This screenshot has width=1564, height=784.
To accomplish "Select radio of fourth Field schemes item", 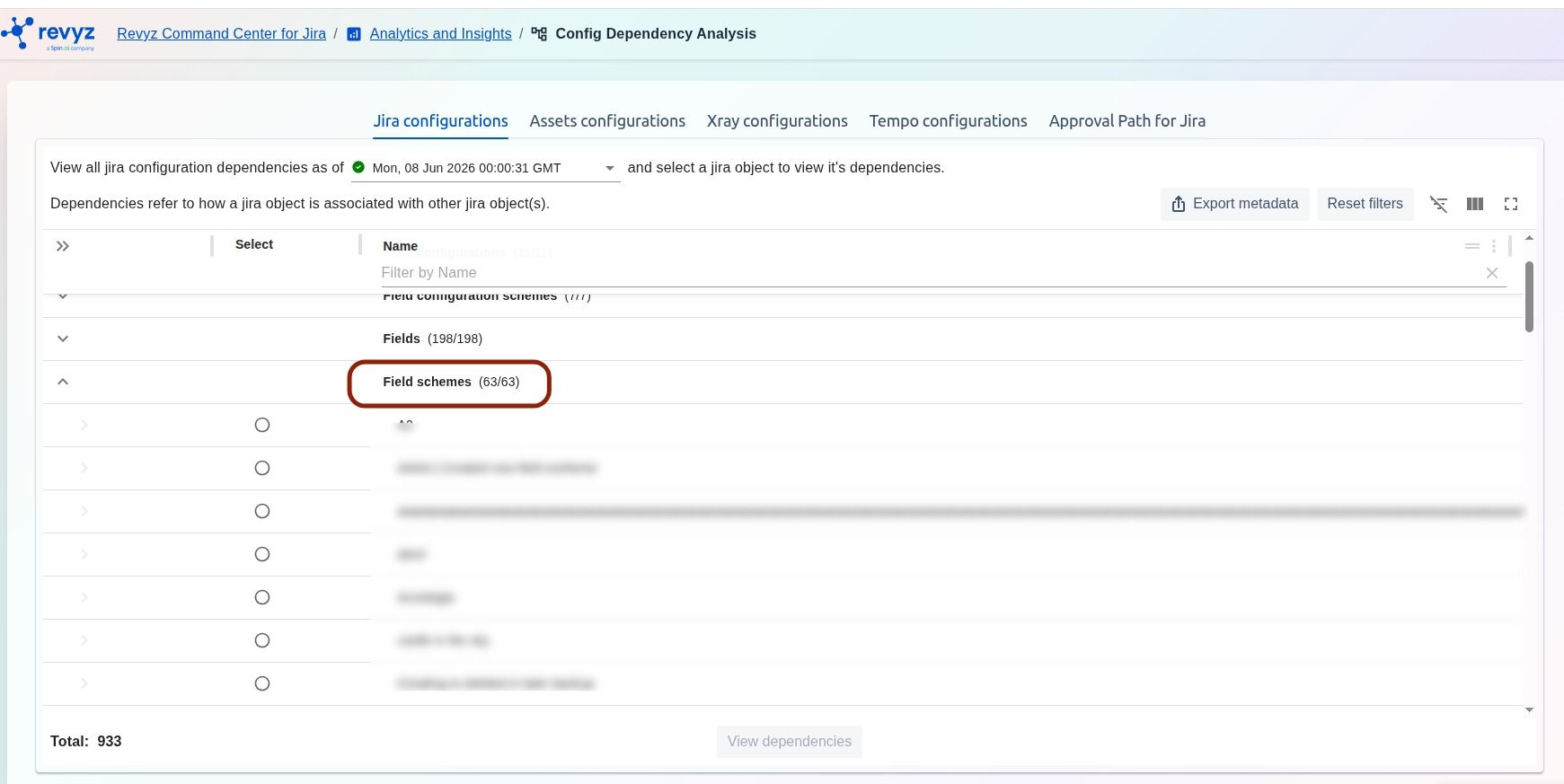I will coord(262,554).
